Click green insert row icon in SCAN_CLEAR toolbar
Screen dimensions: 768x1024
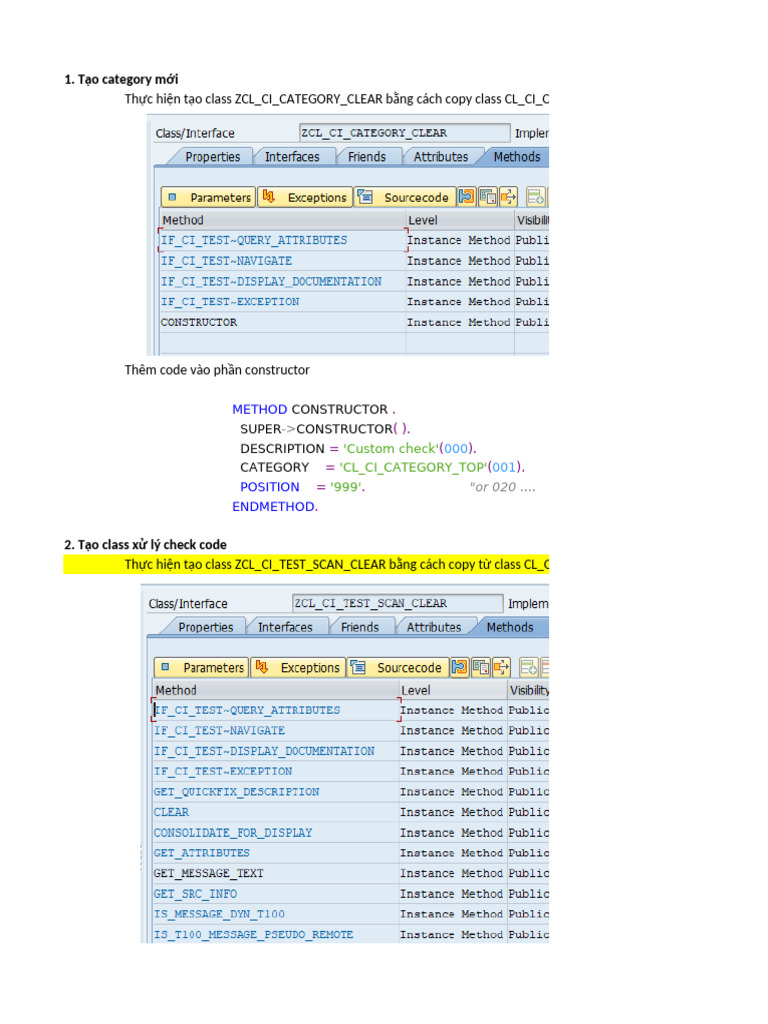pos(529,668)
